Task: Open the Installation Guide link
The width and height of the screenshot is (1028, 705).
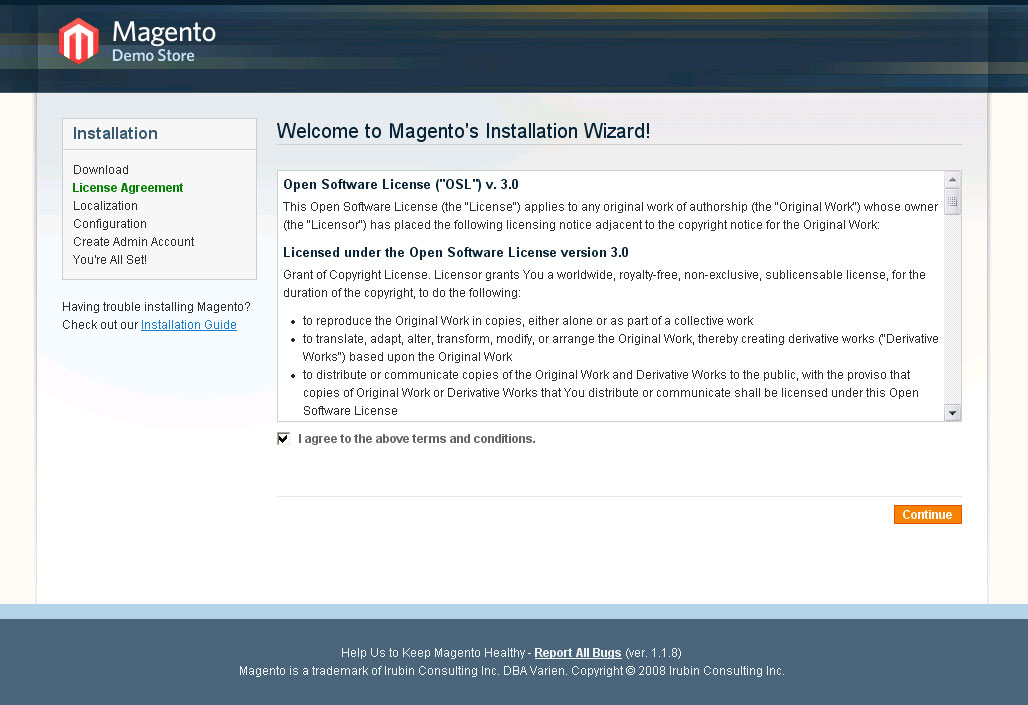Action: (x=189, y=325)
